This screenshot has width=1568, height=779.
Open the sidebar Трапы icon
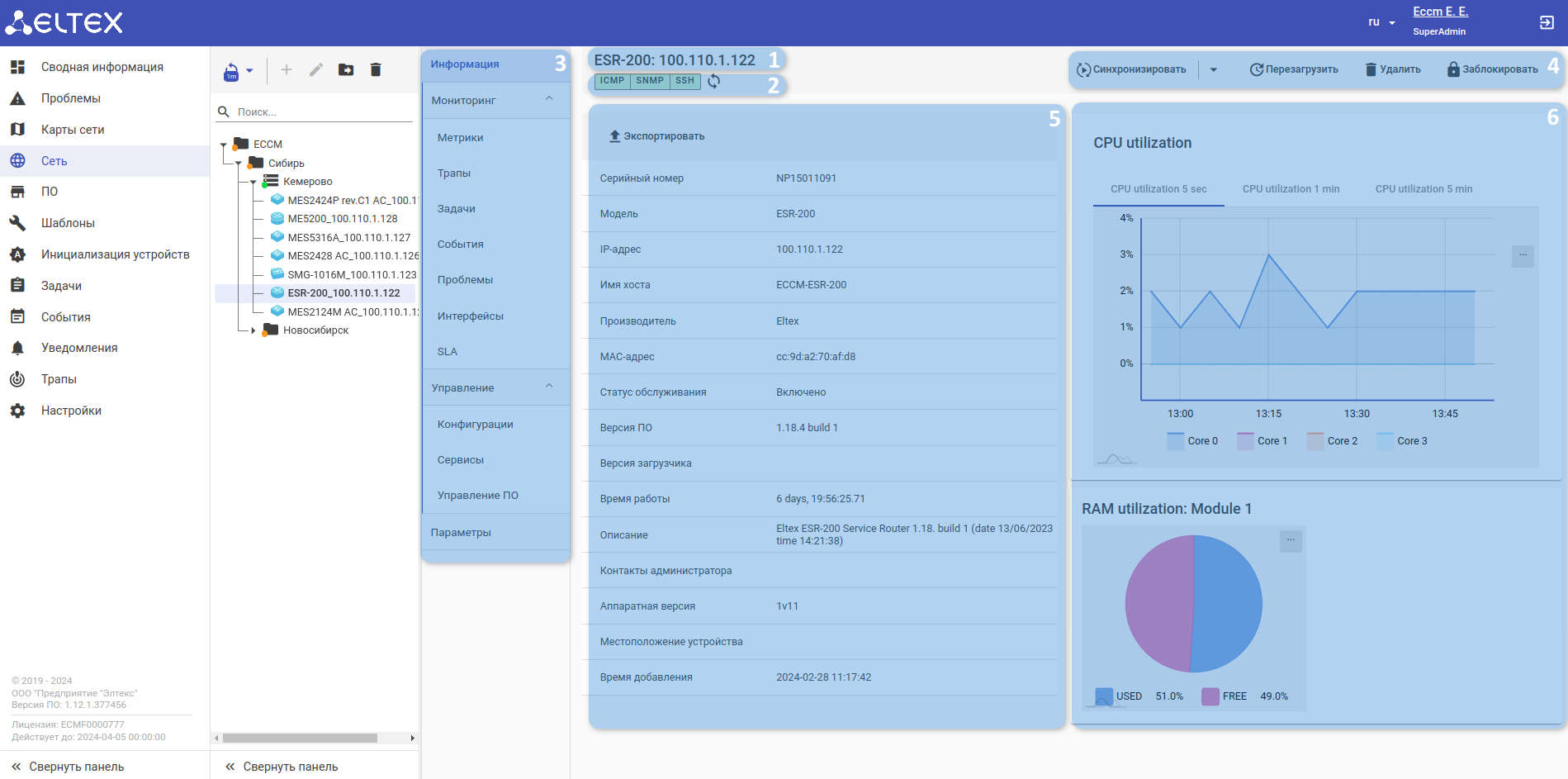(x=17, y=379)
